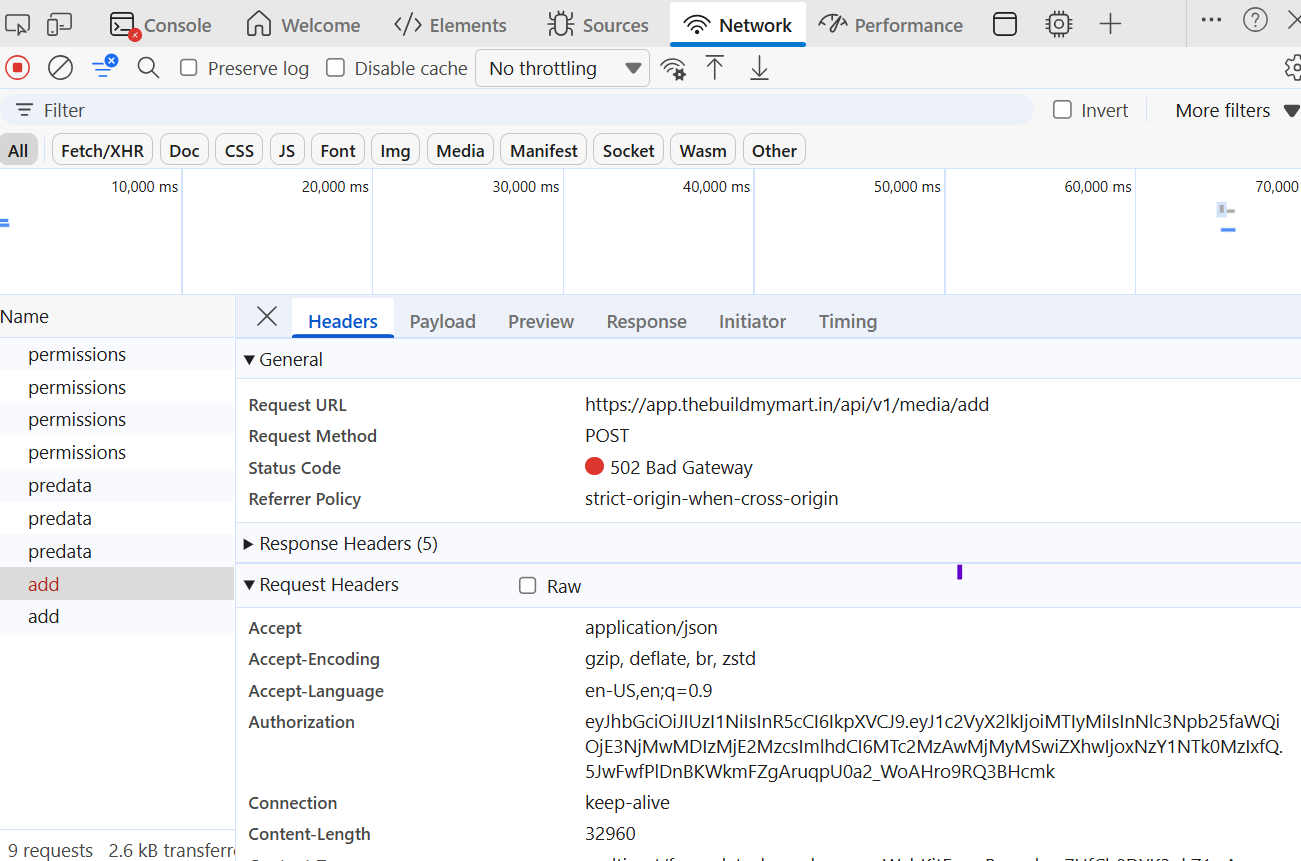Screen dimensions: 1301x861
Task: Click the export HAR download icon
Action: coord(759,68)
